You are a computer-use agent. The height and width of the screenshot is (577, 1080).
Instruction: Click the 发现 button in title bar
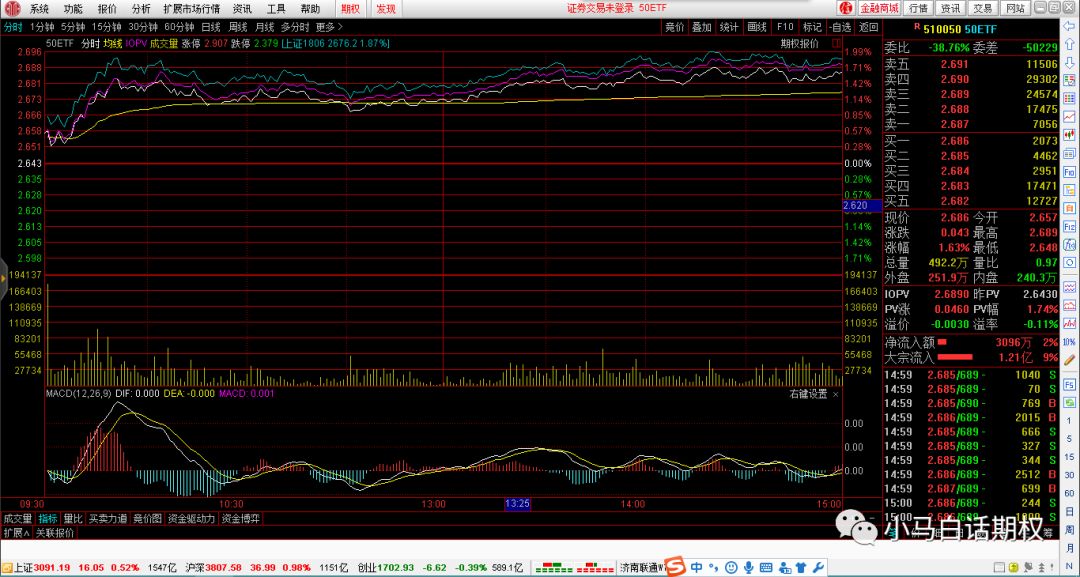386,9
